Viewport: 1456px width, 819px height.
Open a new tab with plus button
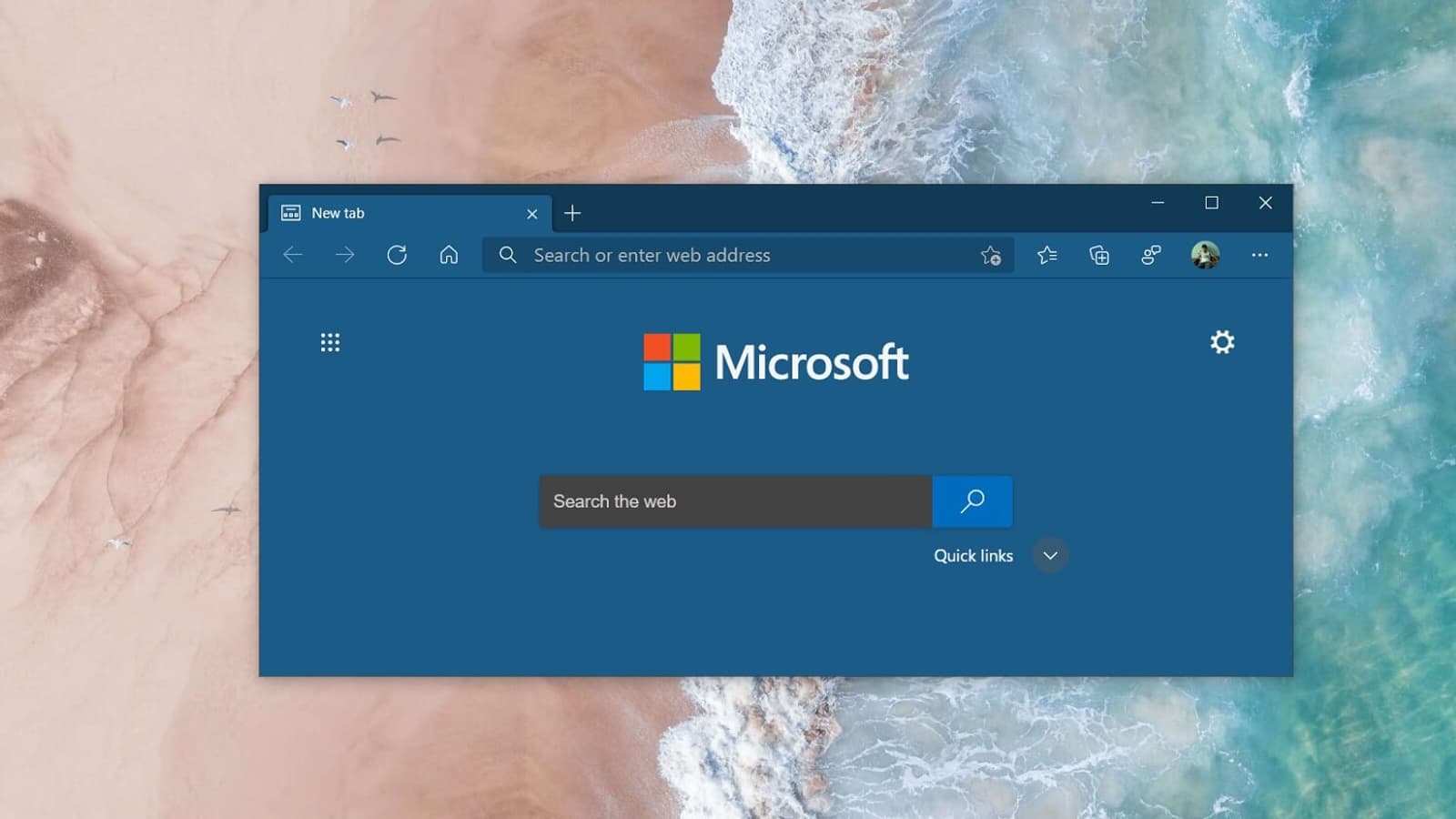coord(572,213)
